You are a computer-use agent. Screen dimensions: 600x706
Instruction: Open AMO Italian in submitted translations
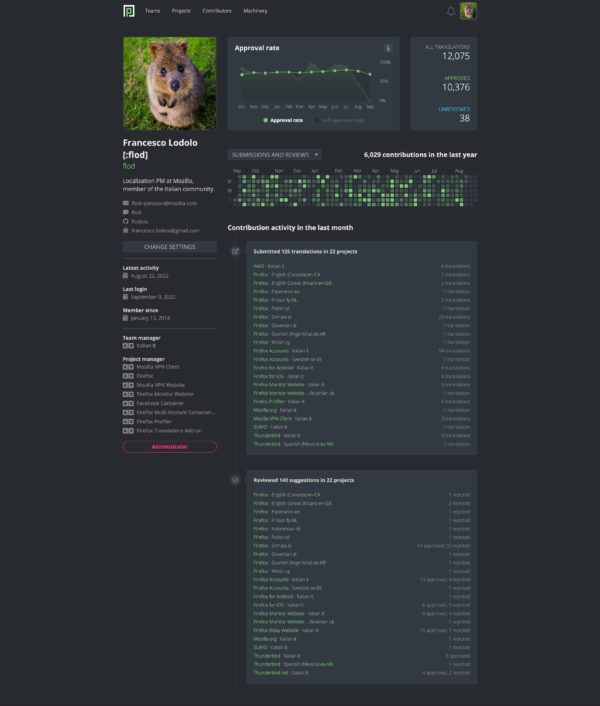(x=269, y=266)
